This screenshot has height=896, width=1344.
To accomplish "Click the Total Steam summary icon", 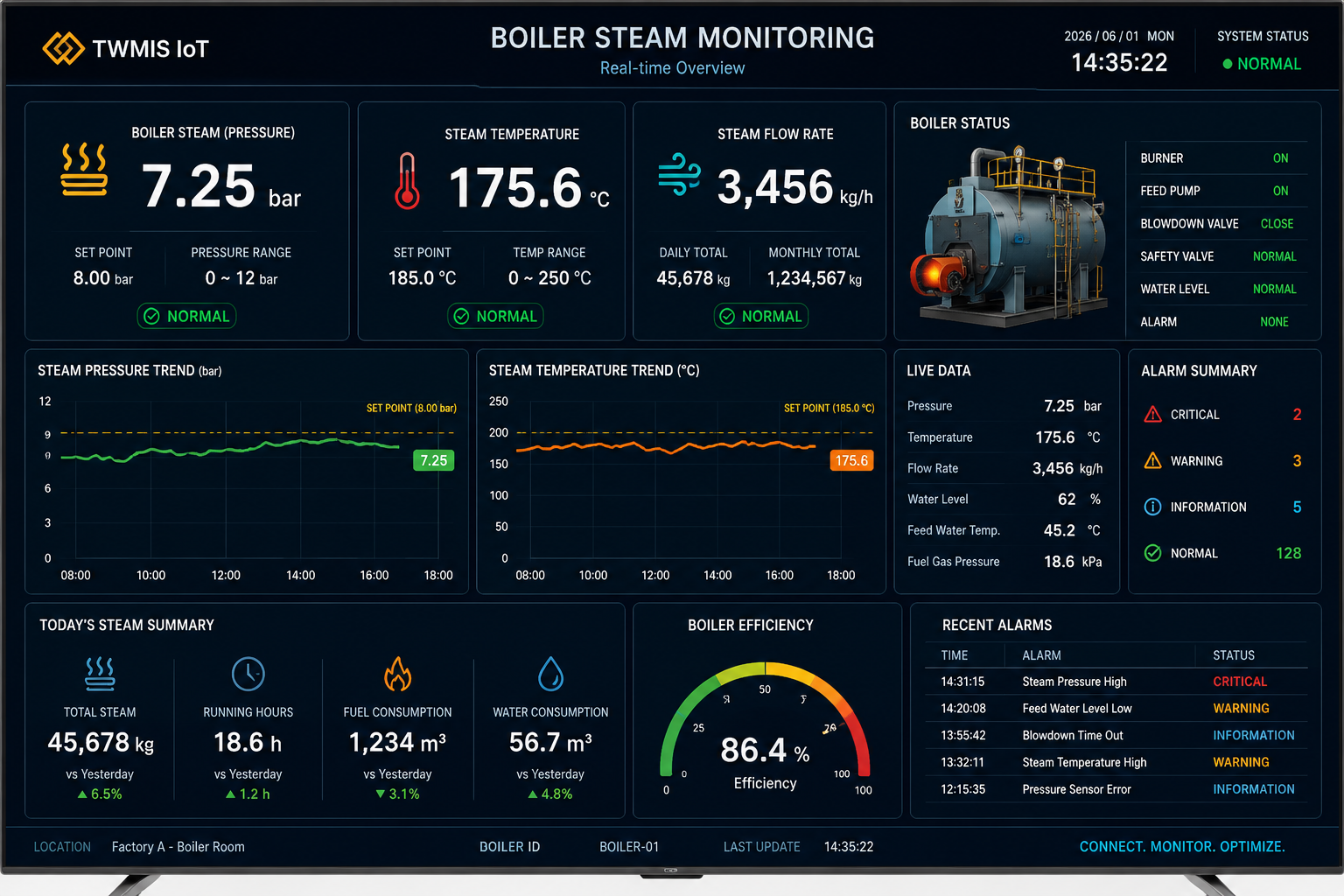I will (x=100, y=674).
